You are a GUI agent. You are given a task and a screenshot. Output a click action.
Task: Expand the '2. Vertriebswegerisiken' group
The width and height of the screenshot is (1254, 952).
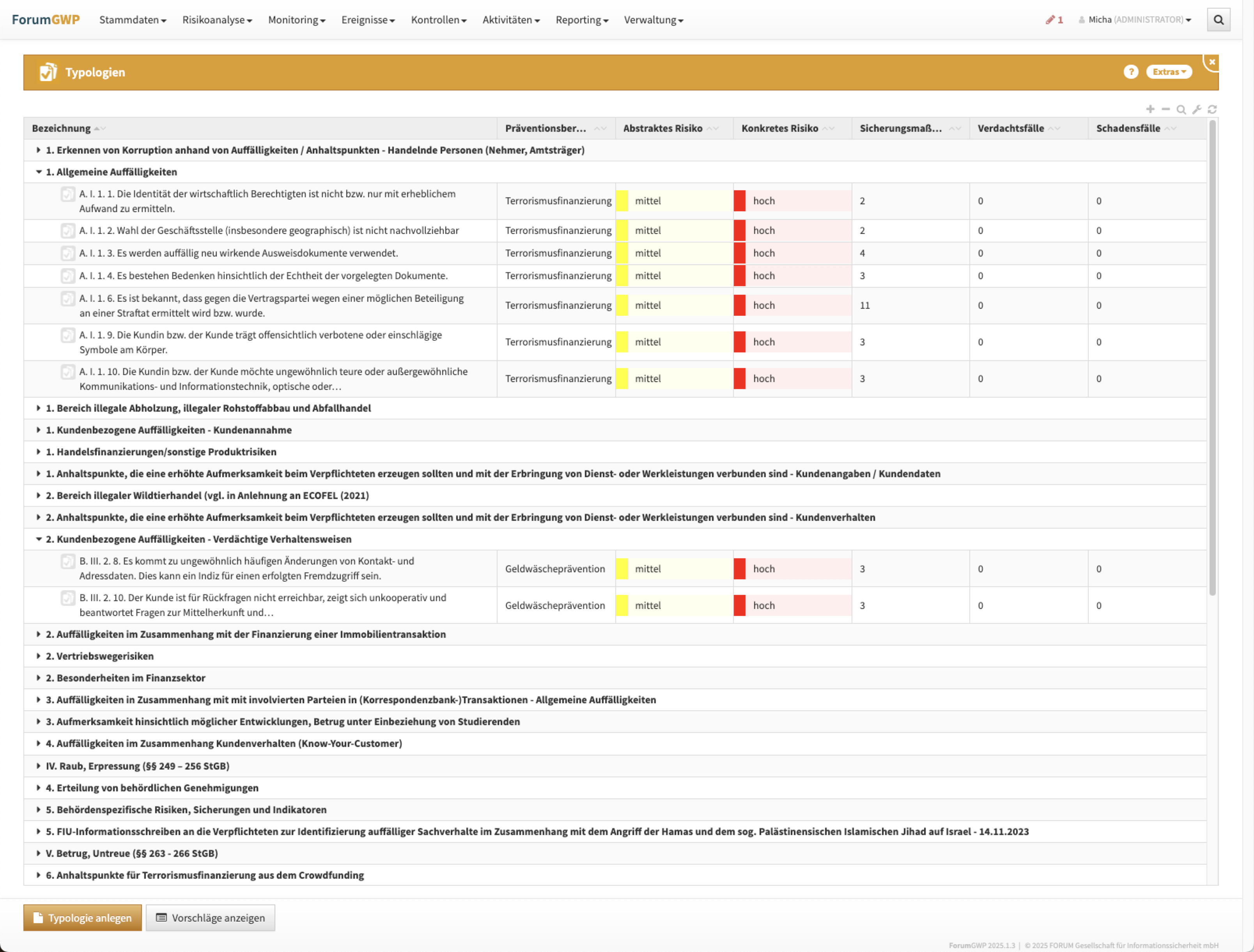pos(39,656)
